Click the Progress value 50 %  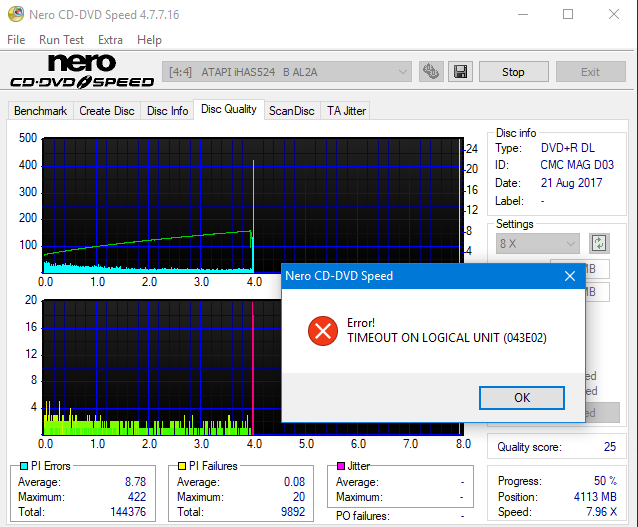(x=605, y=481)
